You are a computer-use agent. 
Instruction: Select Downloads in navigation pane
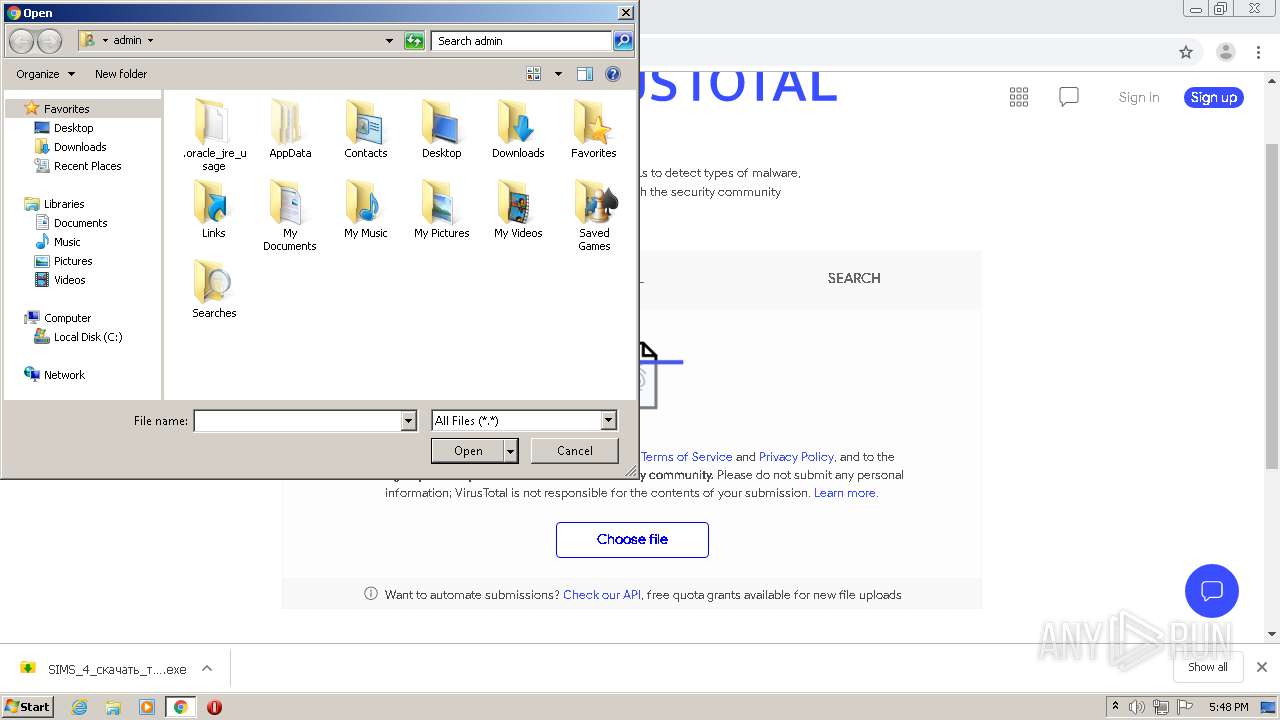(80, 147)
